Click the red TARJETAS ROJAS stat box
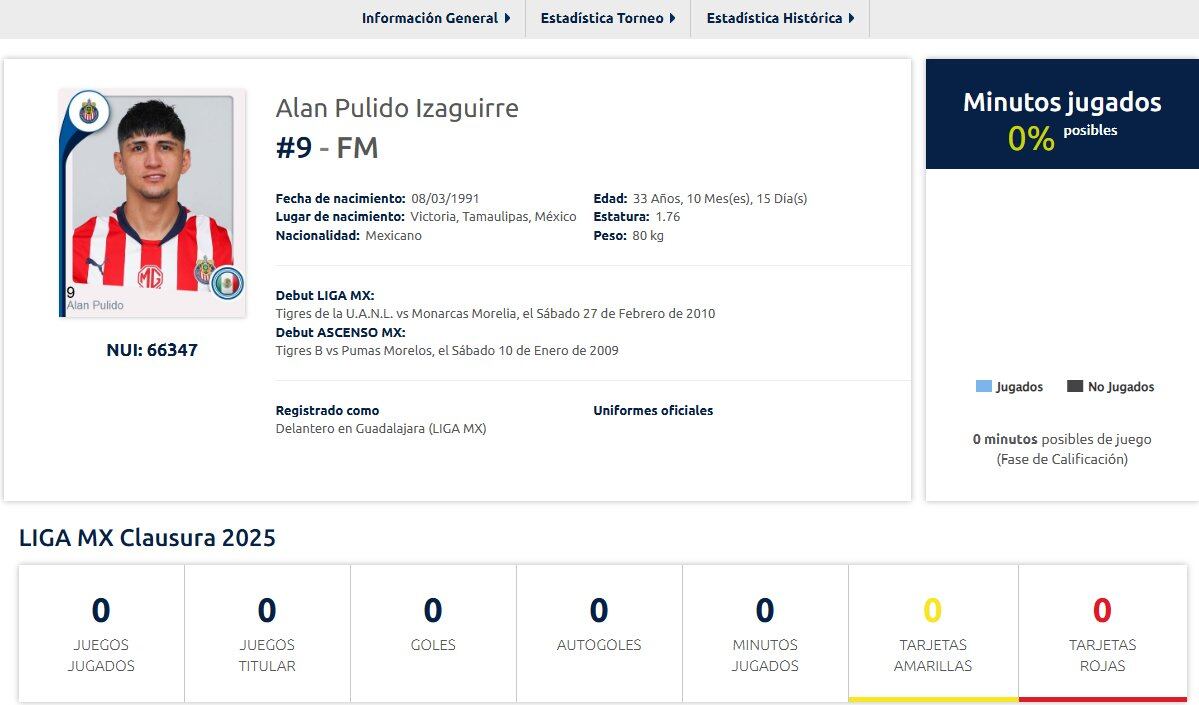Image resolution: width=1199 pixels, height=705 pixels. 1099,632
